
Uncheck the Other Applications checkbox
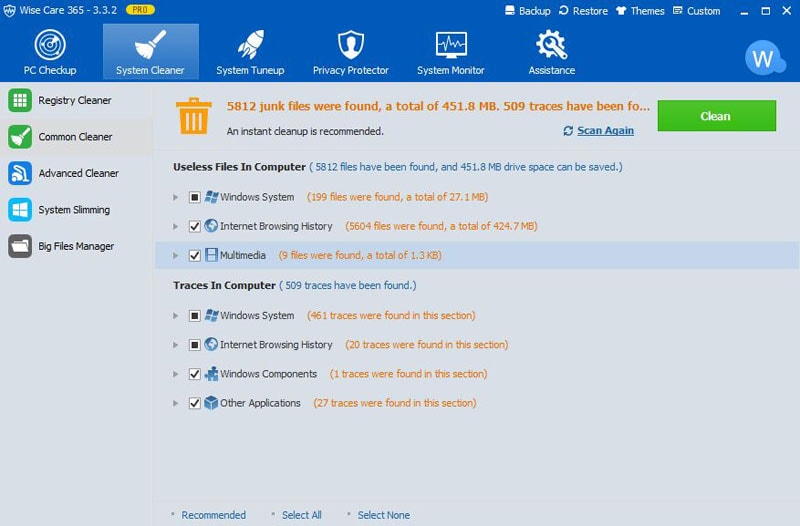click(x=194, y=403)
